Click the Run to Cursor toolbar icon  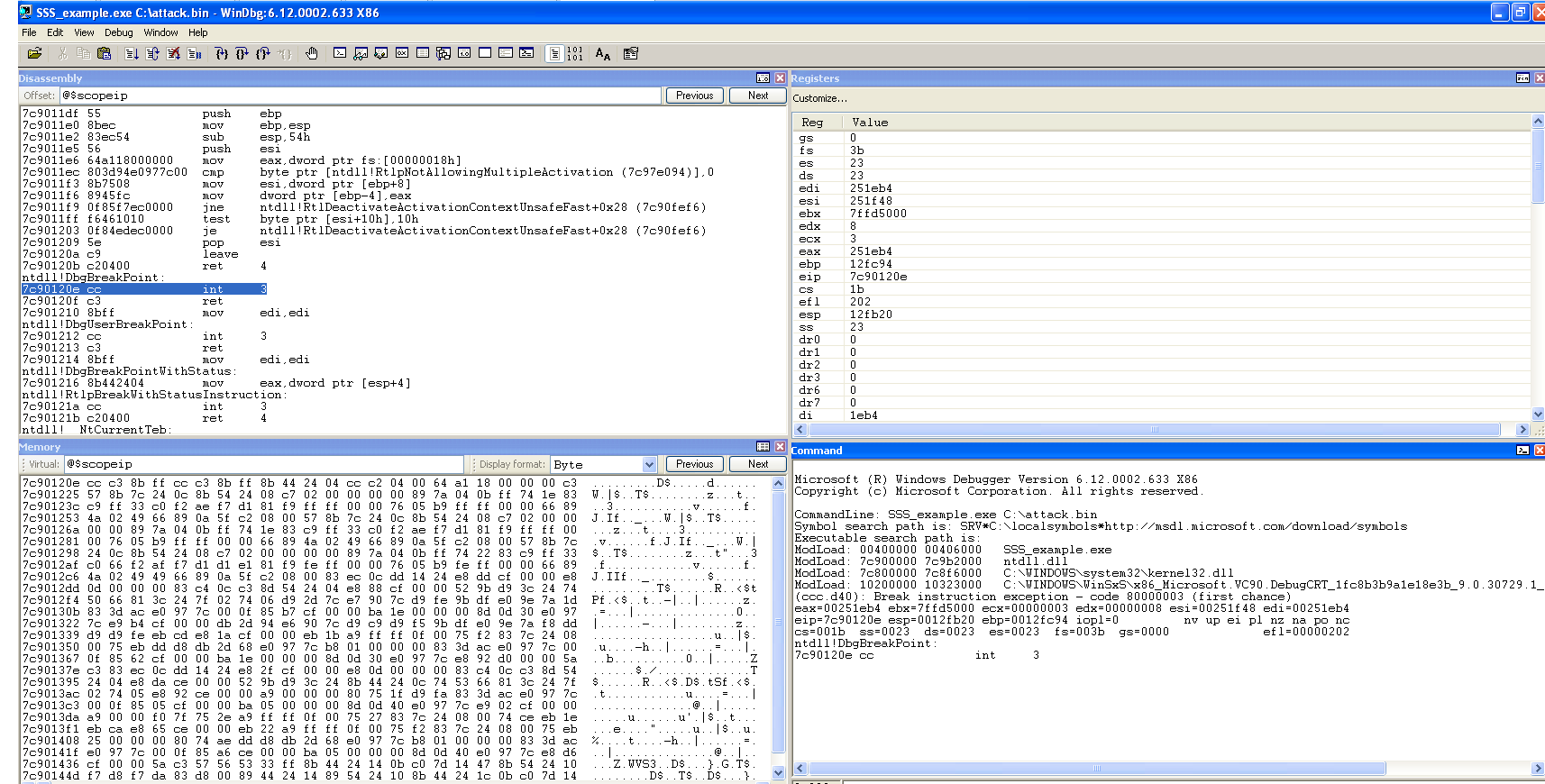[x=284, y=54]
